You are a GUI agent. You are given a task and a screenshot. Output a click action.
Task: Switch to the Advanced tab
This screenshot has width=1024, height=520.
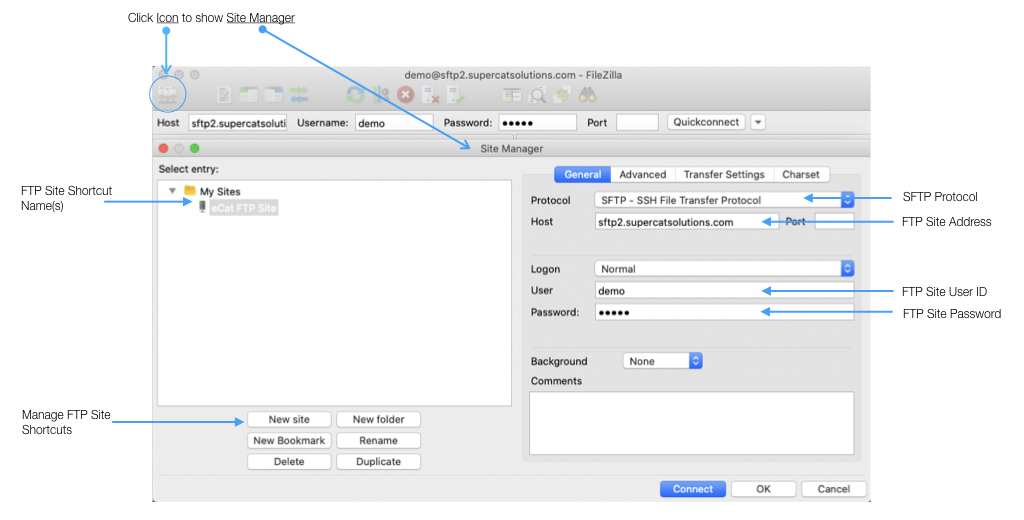pos(643,174)
